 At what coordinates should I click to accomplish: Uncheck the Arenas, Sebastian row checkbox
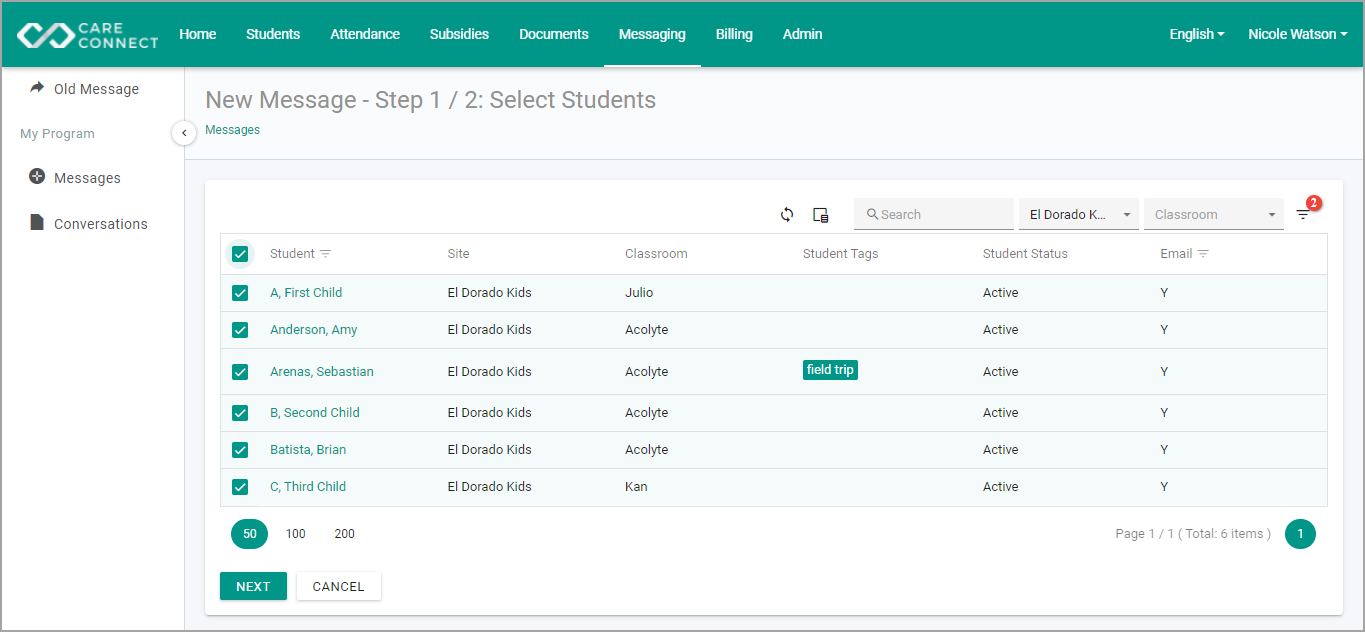240,372
